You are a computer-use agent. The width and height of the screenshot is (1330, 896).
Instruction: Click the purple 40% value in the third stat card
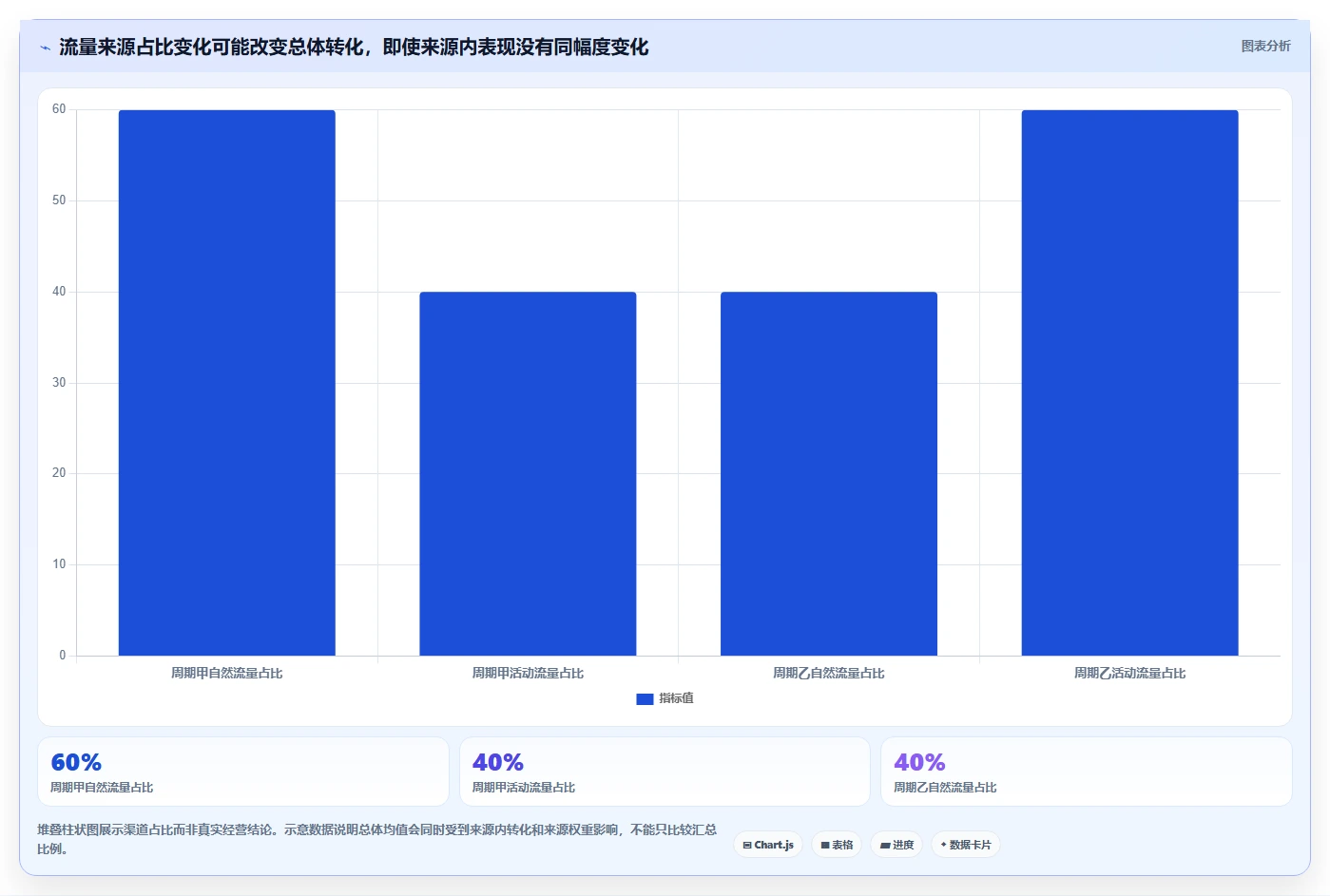[x=919, y=762]
